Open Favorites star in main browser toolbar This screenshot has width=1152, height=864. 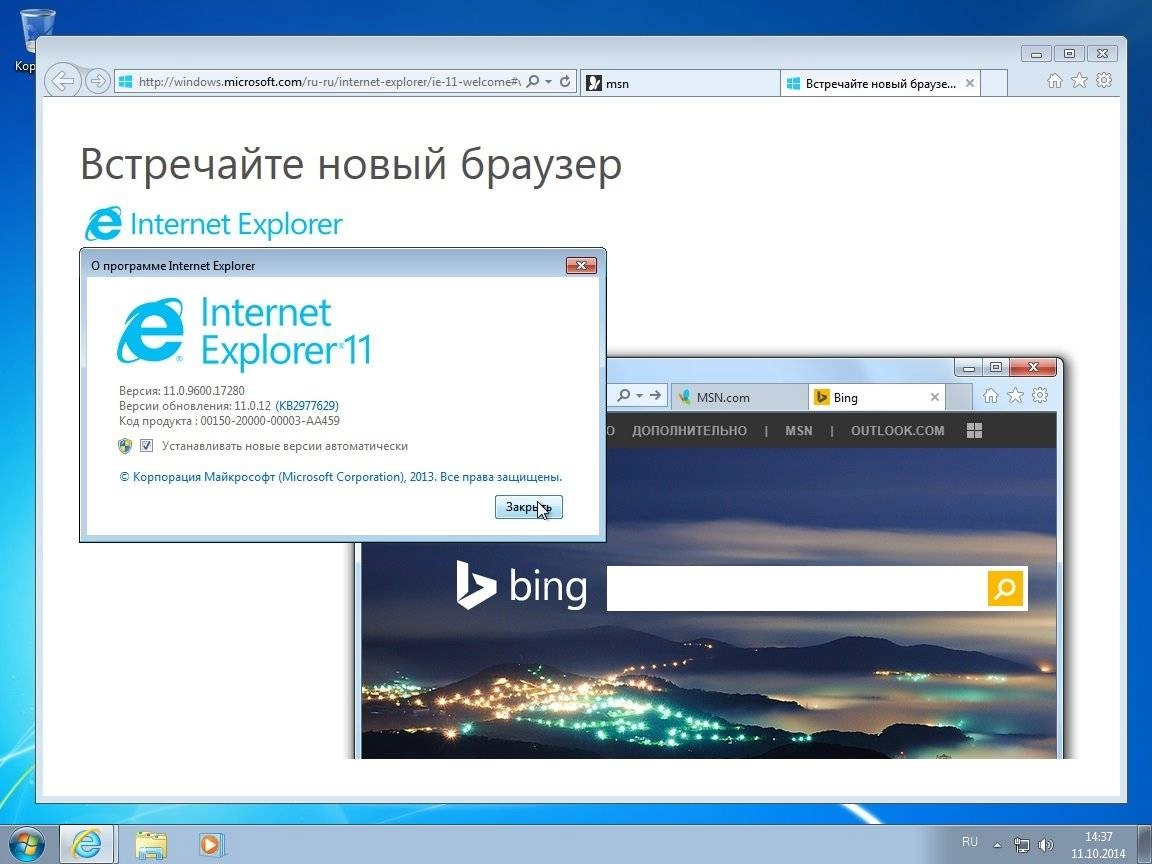(1079, 81)
